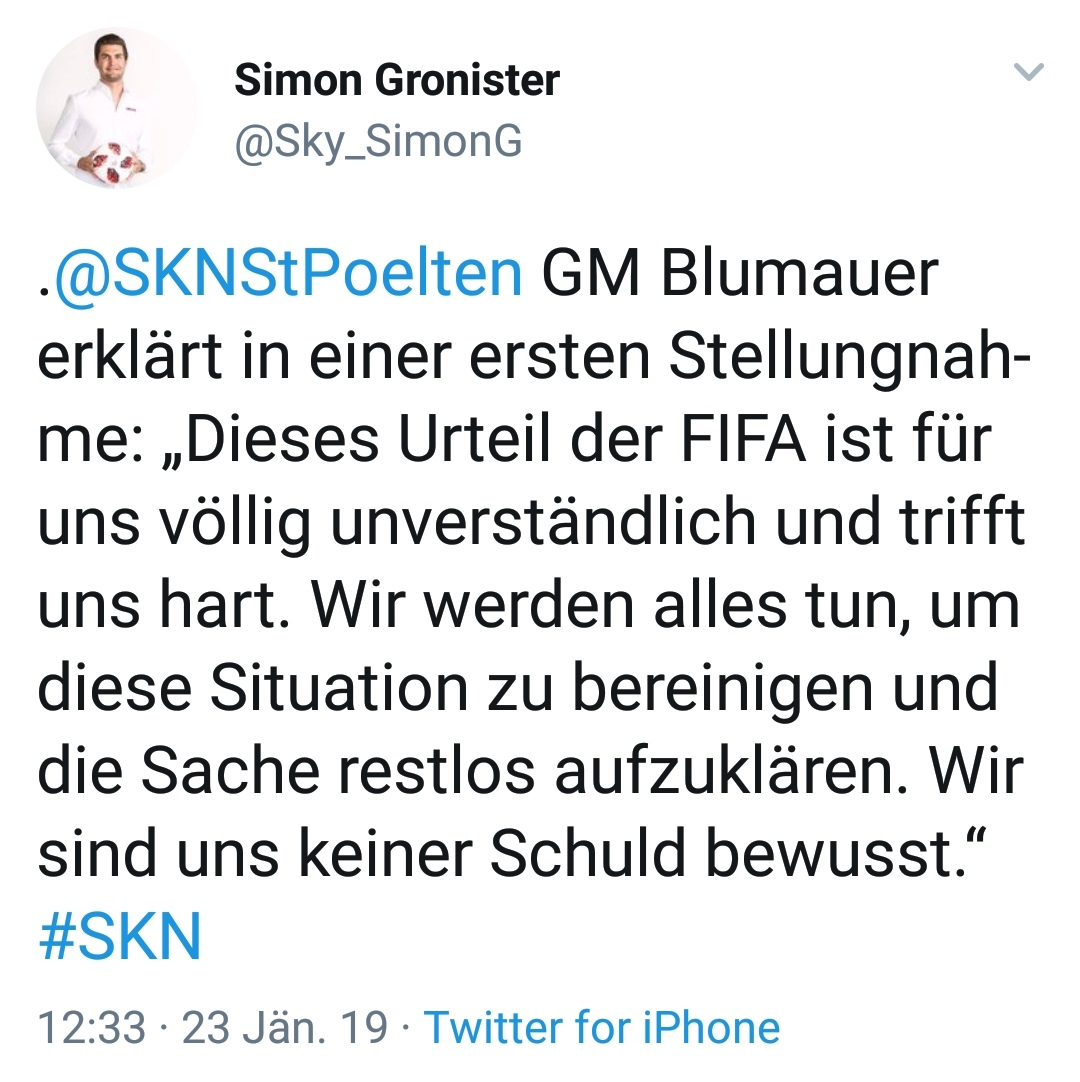The width and height of the screenshot is (1080, 1082).
Task: Click the word Situation in the tweet
Action: (x=339, y=687)
